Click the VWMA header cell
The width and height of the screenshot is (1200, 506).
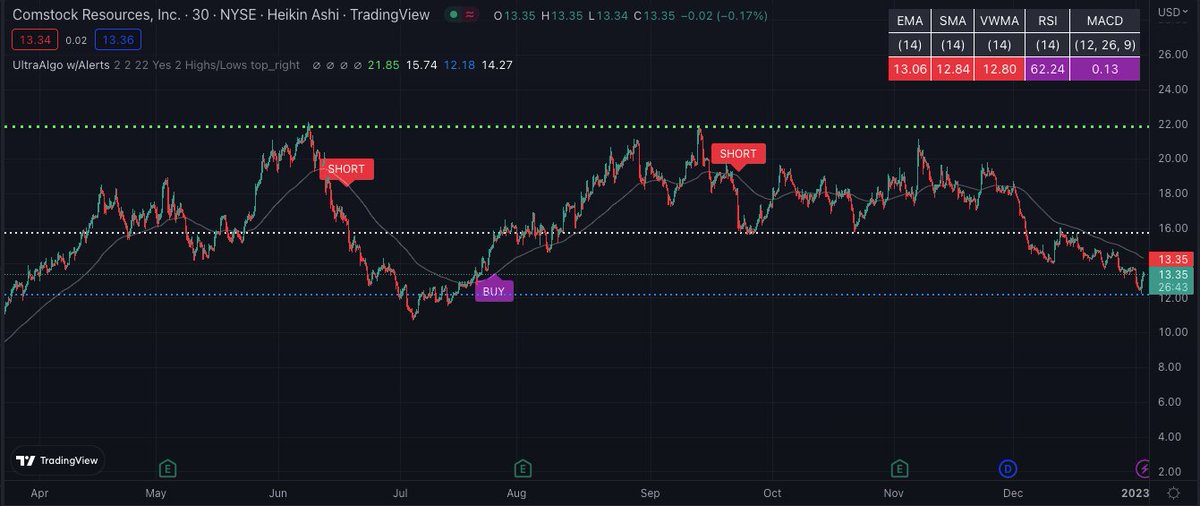tap(1002, 21)
